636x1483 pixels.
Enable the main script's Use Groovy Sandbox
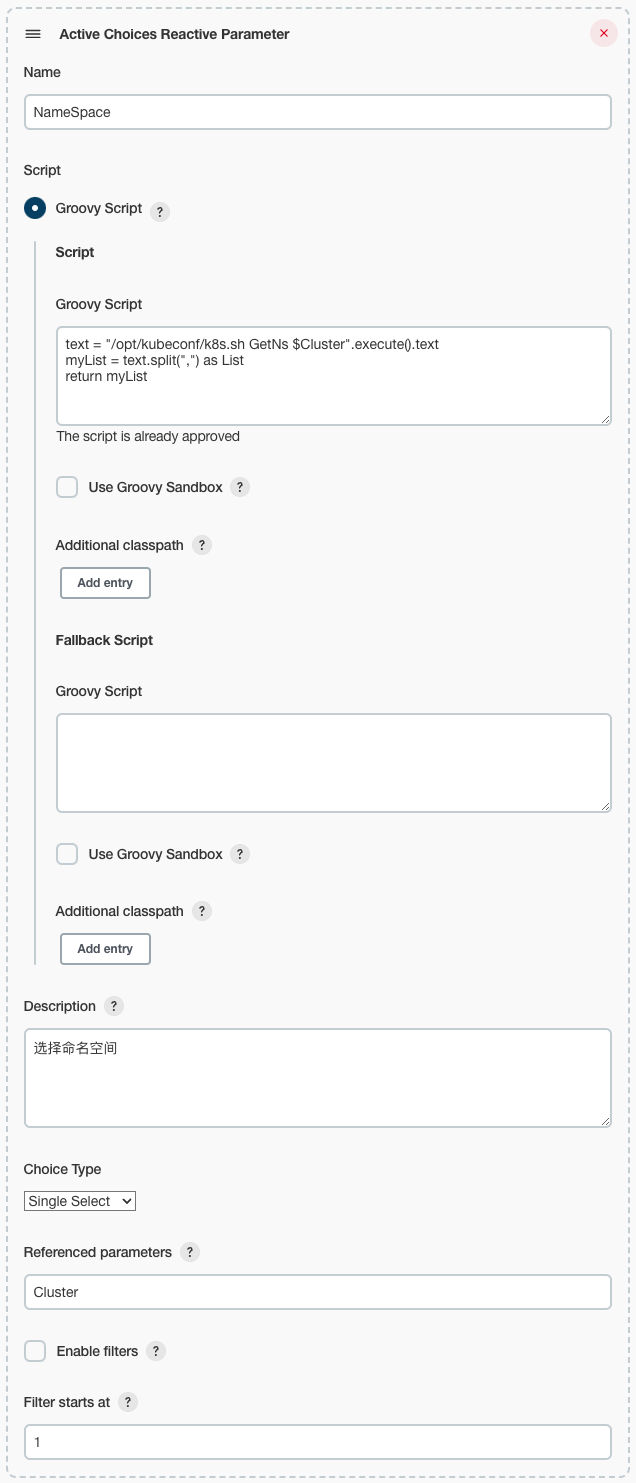pyautogui.click(x=67, y=487)
